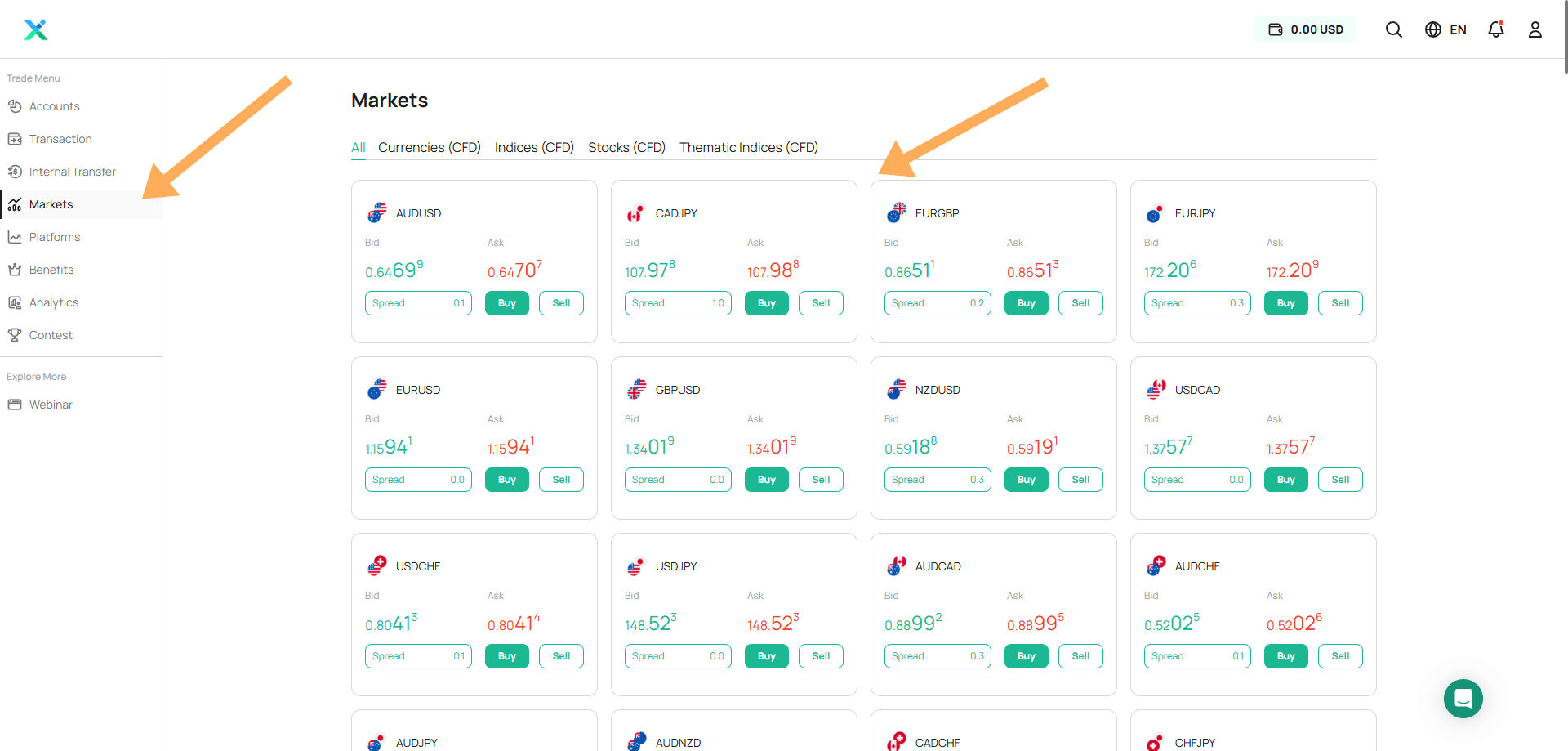1568x751 pixels.
Task: Sell CADJPY
Action: pos(821,303)
